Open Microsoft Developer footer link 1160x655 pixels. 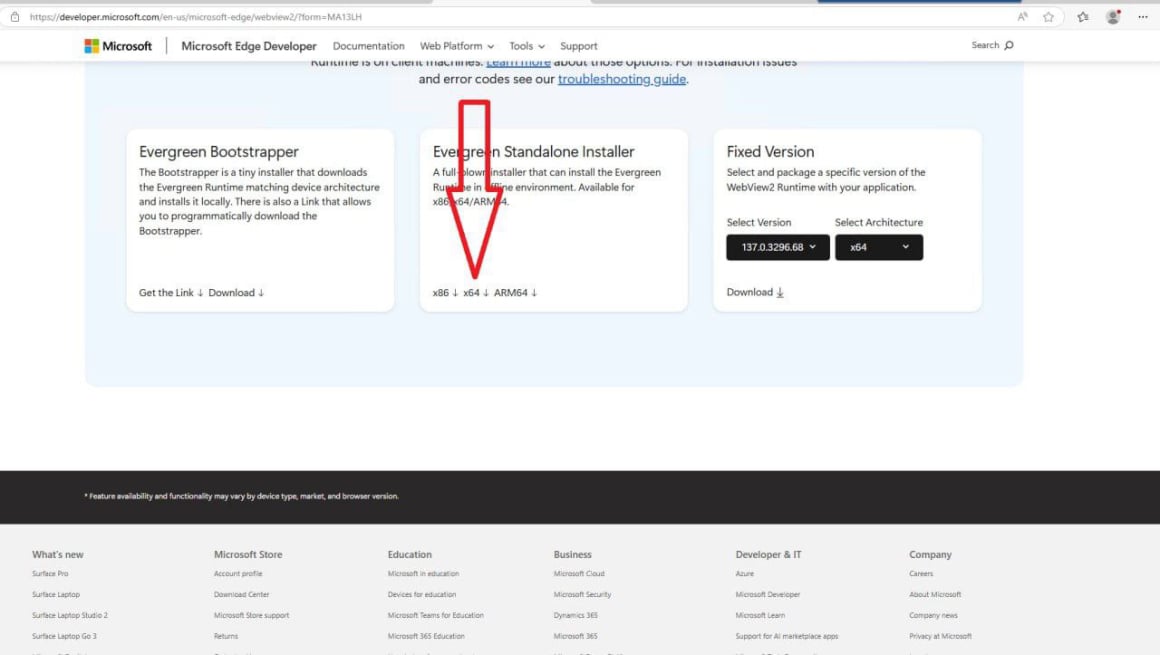tap(768, 594)
